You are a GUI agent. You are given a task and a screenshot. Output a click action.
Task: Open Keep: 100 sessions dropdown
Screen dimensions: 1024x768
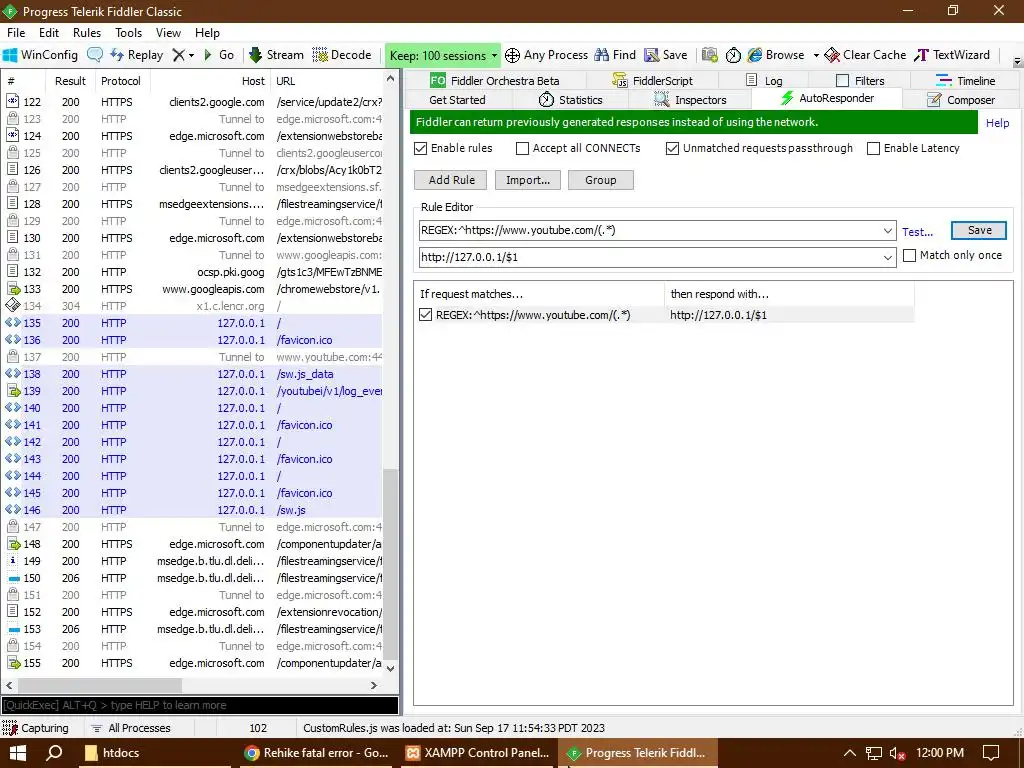444,56
